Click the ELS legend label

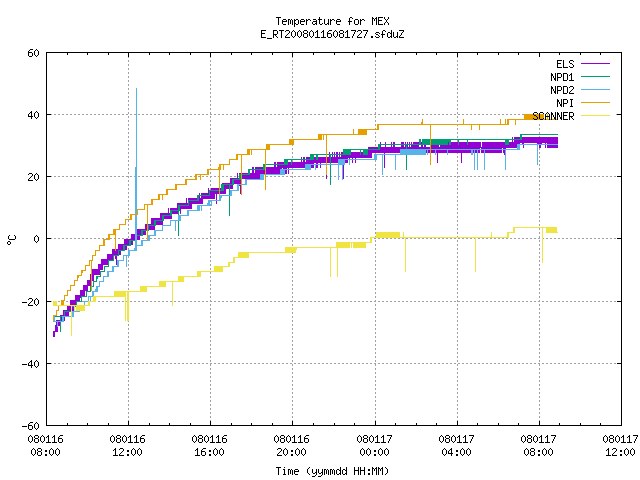565,64
